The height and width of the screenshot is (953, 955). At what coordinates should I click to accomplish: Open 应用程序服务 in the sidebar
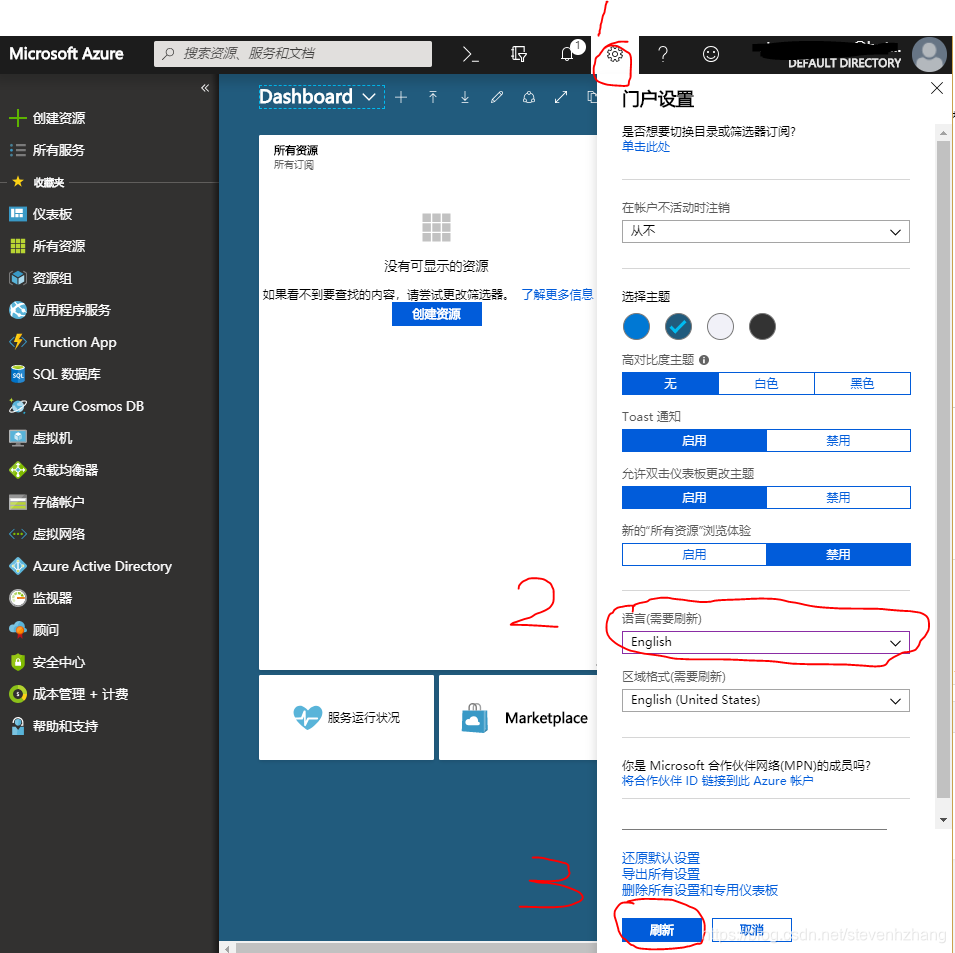71,310
